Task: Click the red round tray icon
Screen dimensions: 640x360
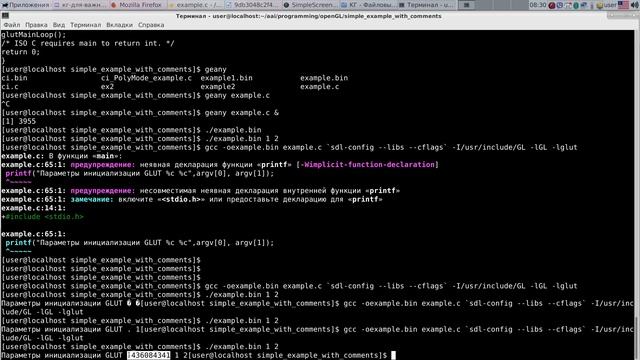Action: click(552, 5)
